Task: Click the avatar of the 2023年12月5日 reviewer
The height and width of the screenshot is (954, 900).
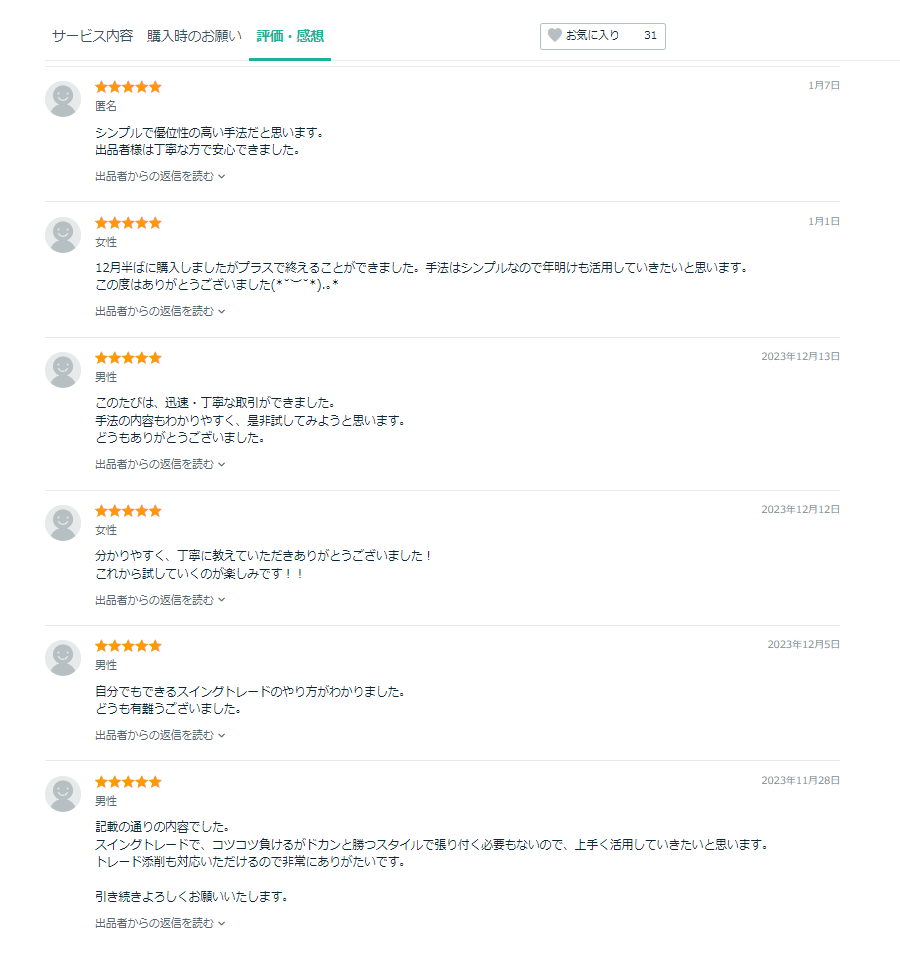Action: tap(63, 658)
